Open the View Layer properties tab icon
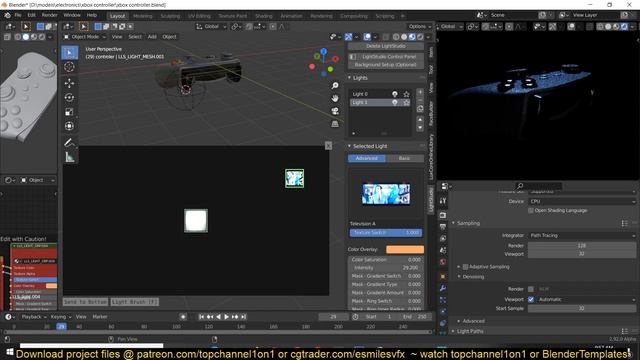 [443, 238]
